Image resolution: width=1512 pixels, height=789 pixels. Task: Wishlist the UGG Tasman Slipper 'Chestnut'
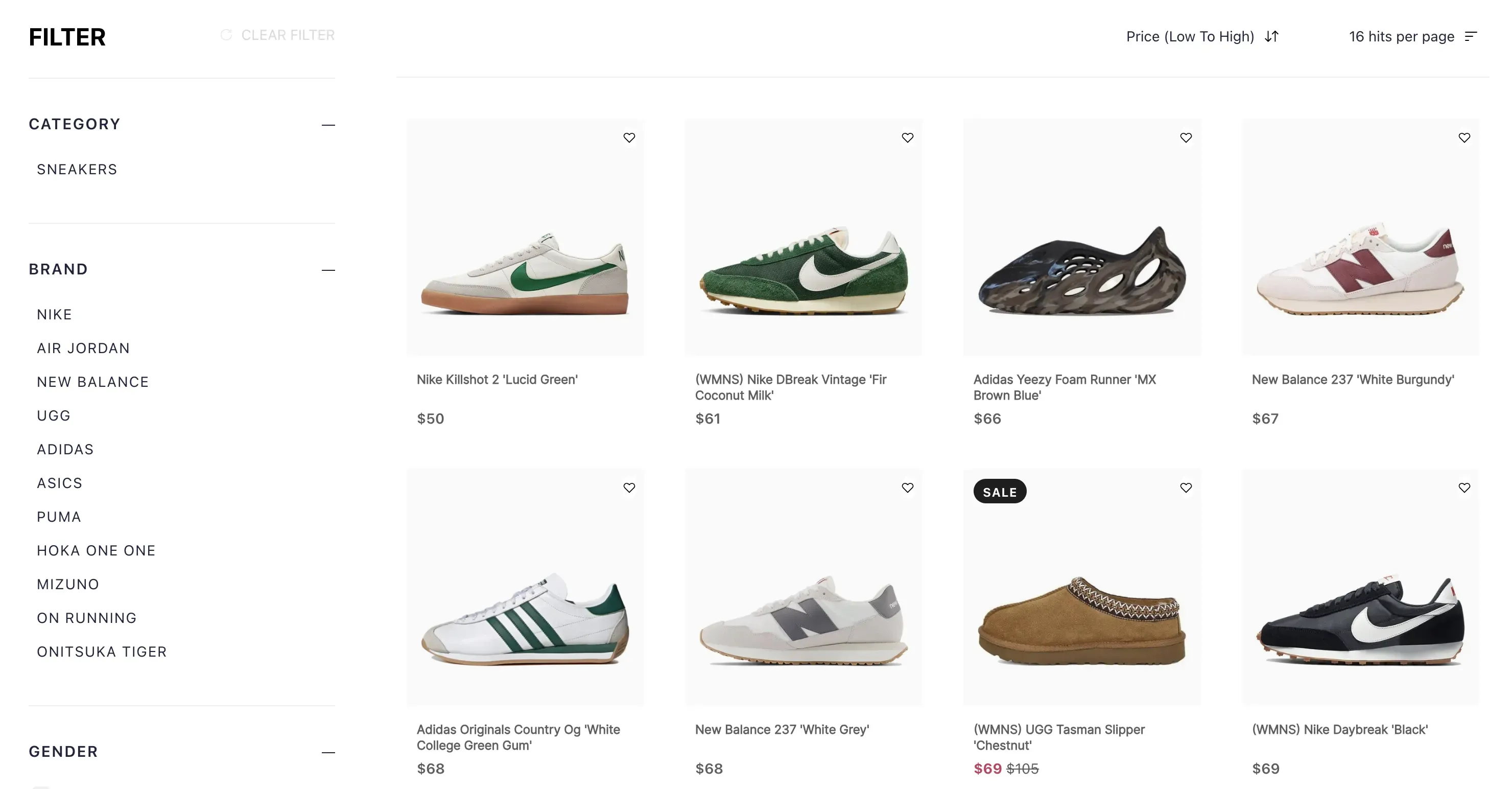(1186, 488)
